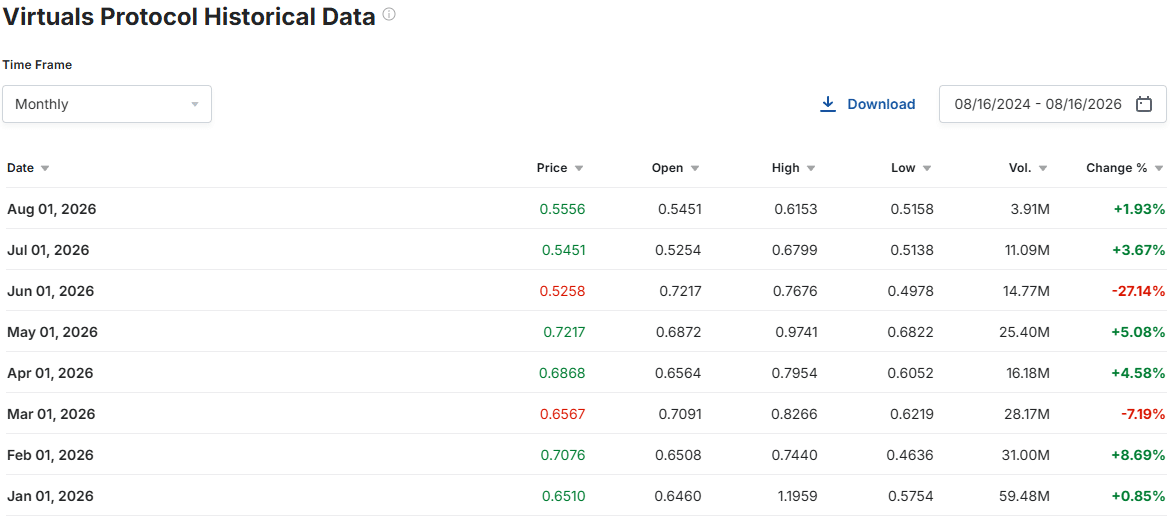Click the High column header label
Viewport: 1176px width, 516px height.
[x=785, y=168]
